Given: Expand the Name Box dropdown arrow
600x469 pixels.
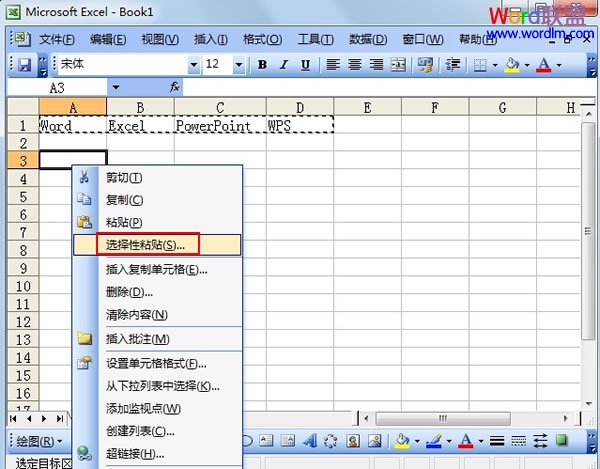Looking at the screenshot, I should (116, 88).
